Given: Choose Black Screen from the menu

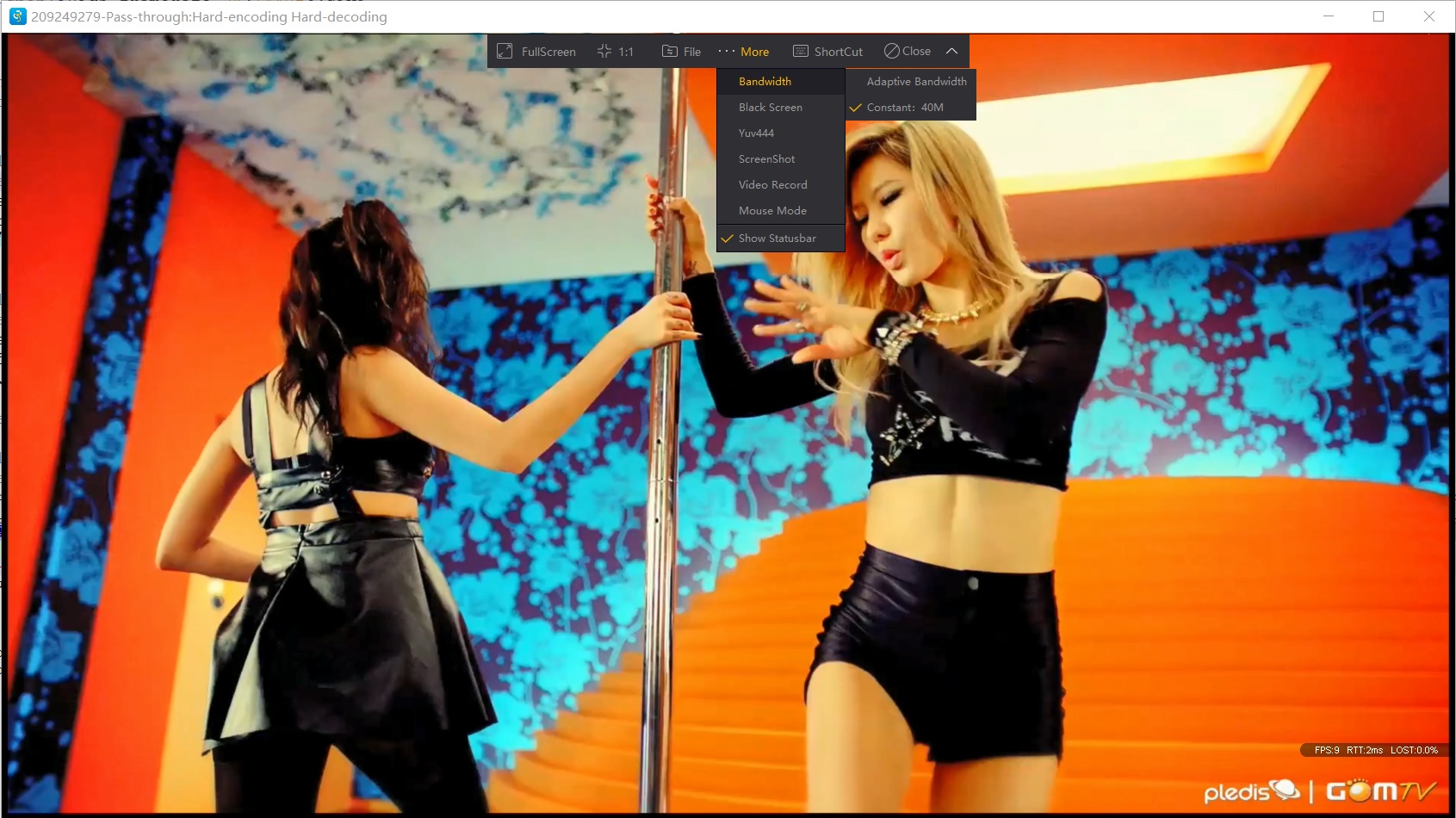Looking at the screenshot, I should (770, 108).
